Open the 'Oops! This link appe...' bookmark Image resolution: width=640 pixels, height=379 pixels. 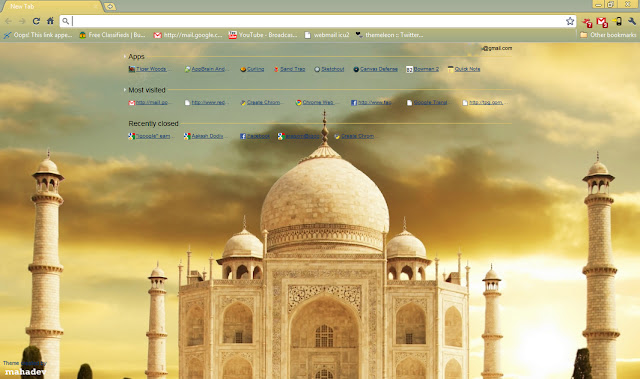point(38,35)
